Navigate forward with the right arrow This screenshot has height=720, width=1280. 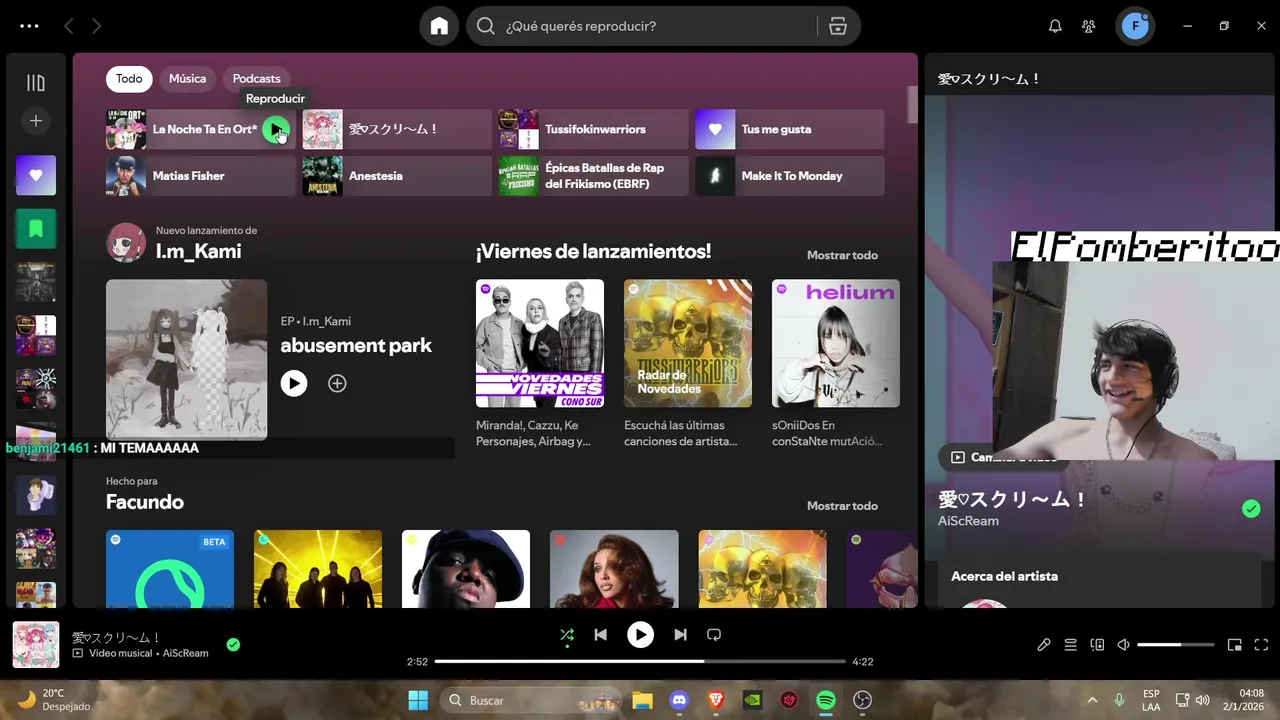pos(97,26)
